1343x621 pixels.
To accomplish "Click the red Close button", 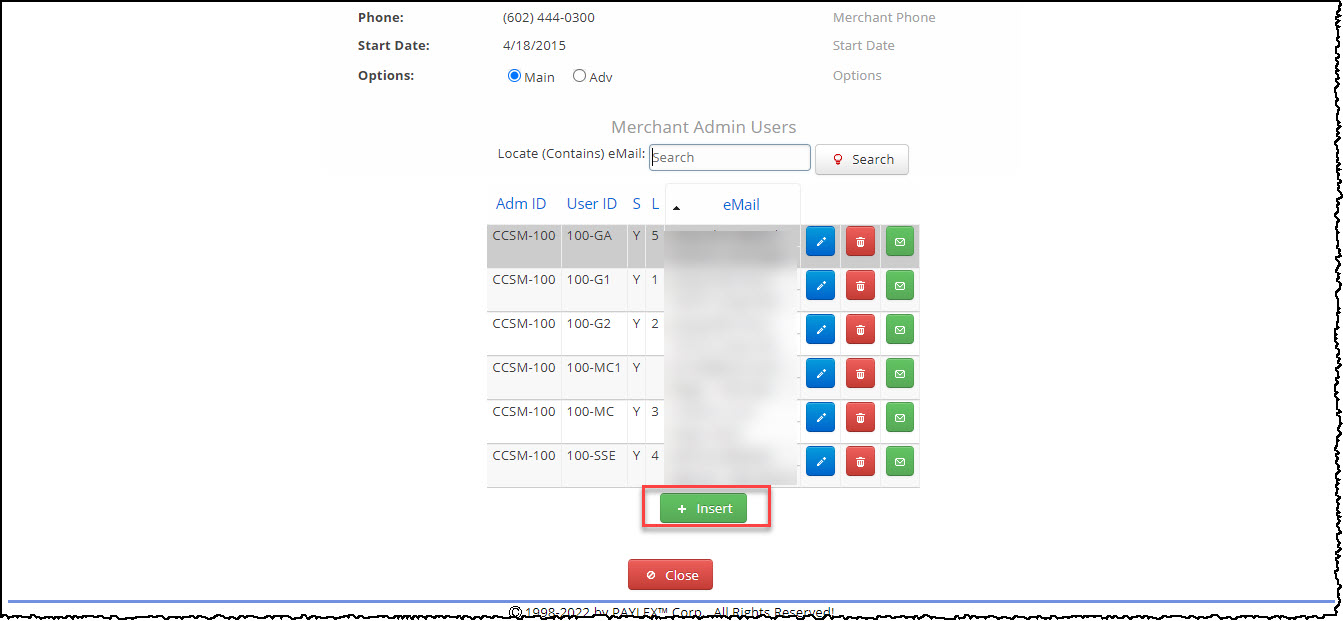I will [670, 575].
